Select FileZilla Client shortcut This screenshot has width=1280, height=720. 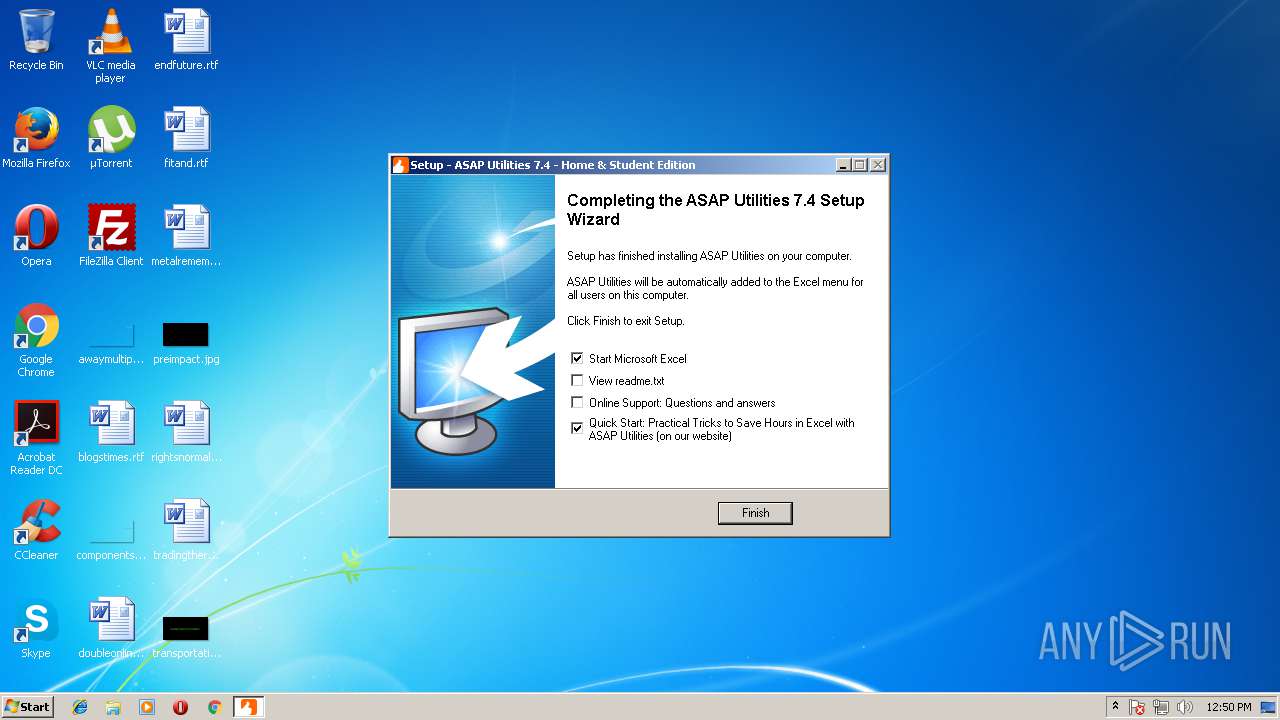click(x=110, y=236)
